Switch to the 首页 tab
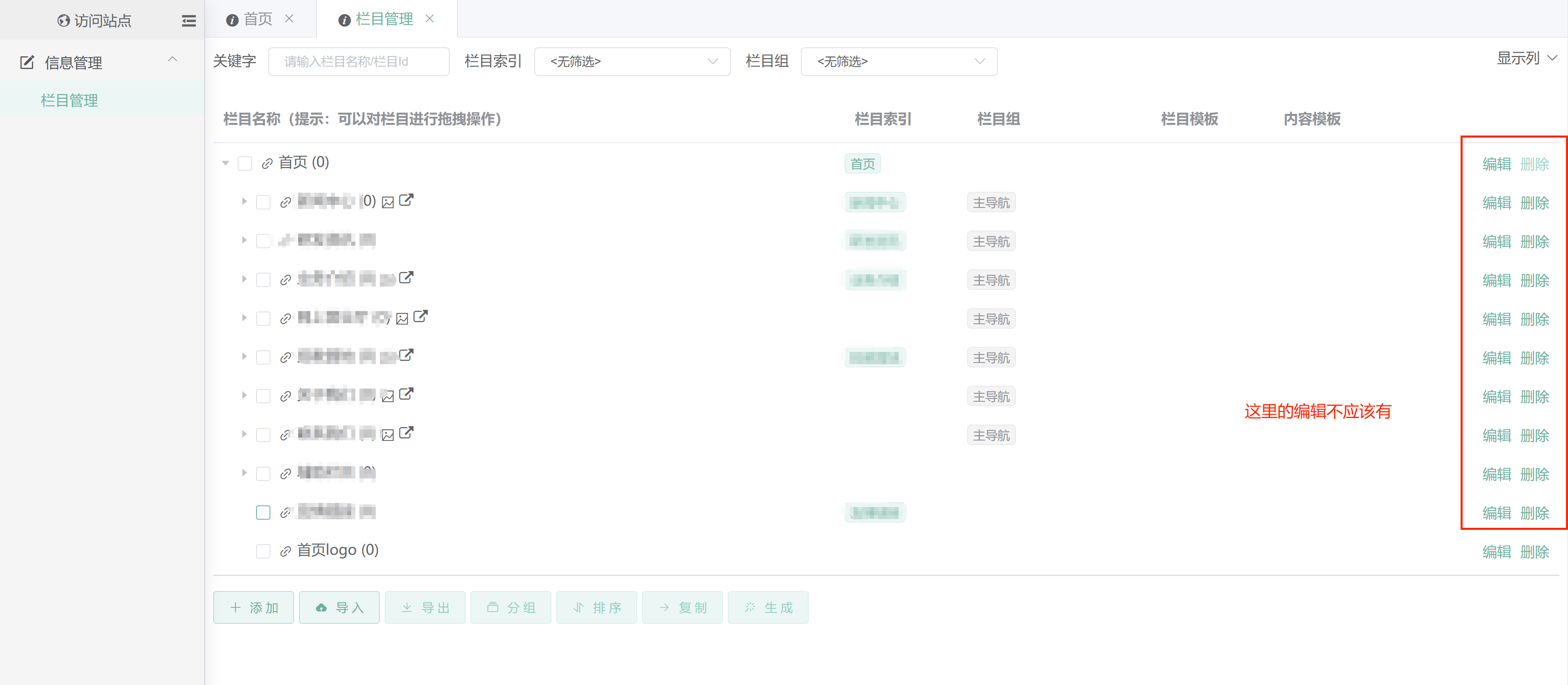The width and height of the screenshot is (1568, 685). (257, 20)
